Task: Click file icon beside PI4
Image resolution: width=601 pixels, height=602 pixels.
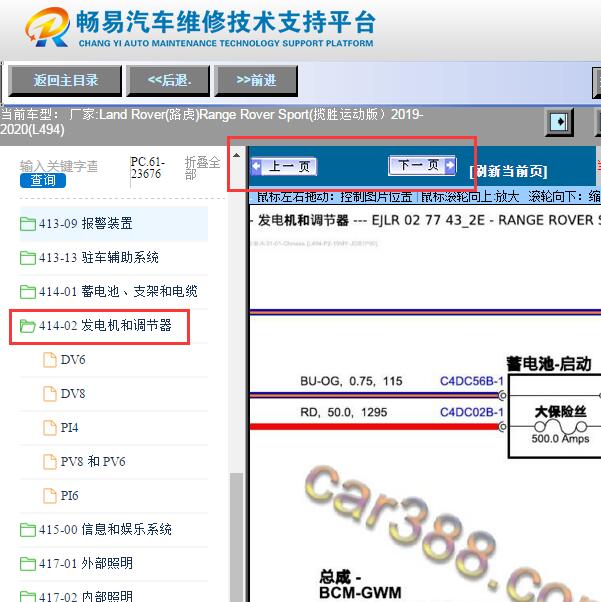Action: coord(50,428)
